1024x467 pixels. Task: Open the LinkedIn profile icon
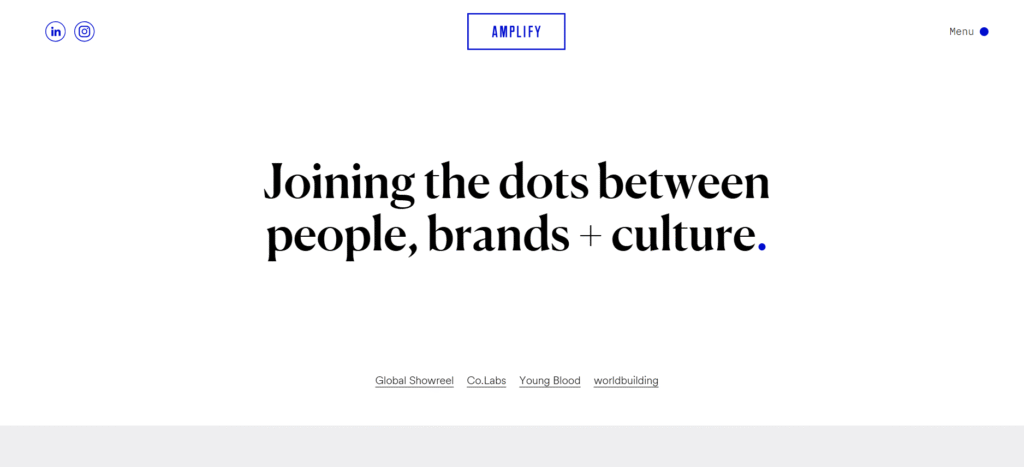pyautogui.click(x=55, y=32)
